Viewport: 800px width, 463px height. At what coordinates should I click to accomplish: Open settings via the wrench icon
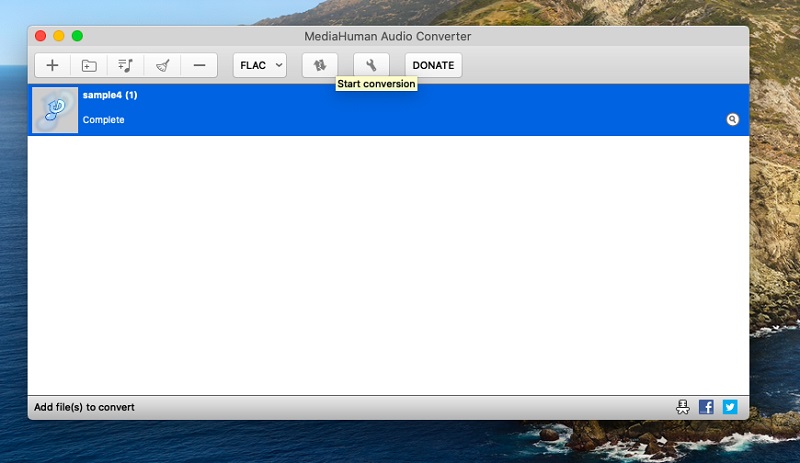371,65
